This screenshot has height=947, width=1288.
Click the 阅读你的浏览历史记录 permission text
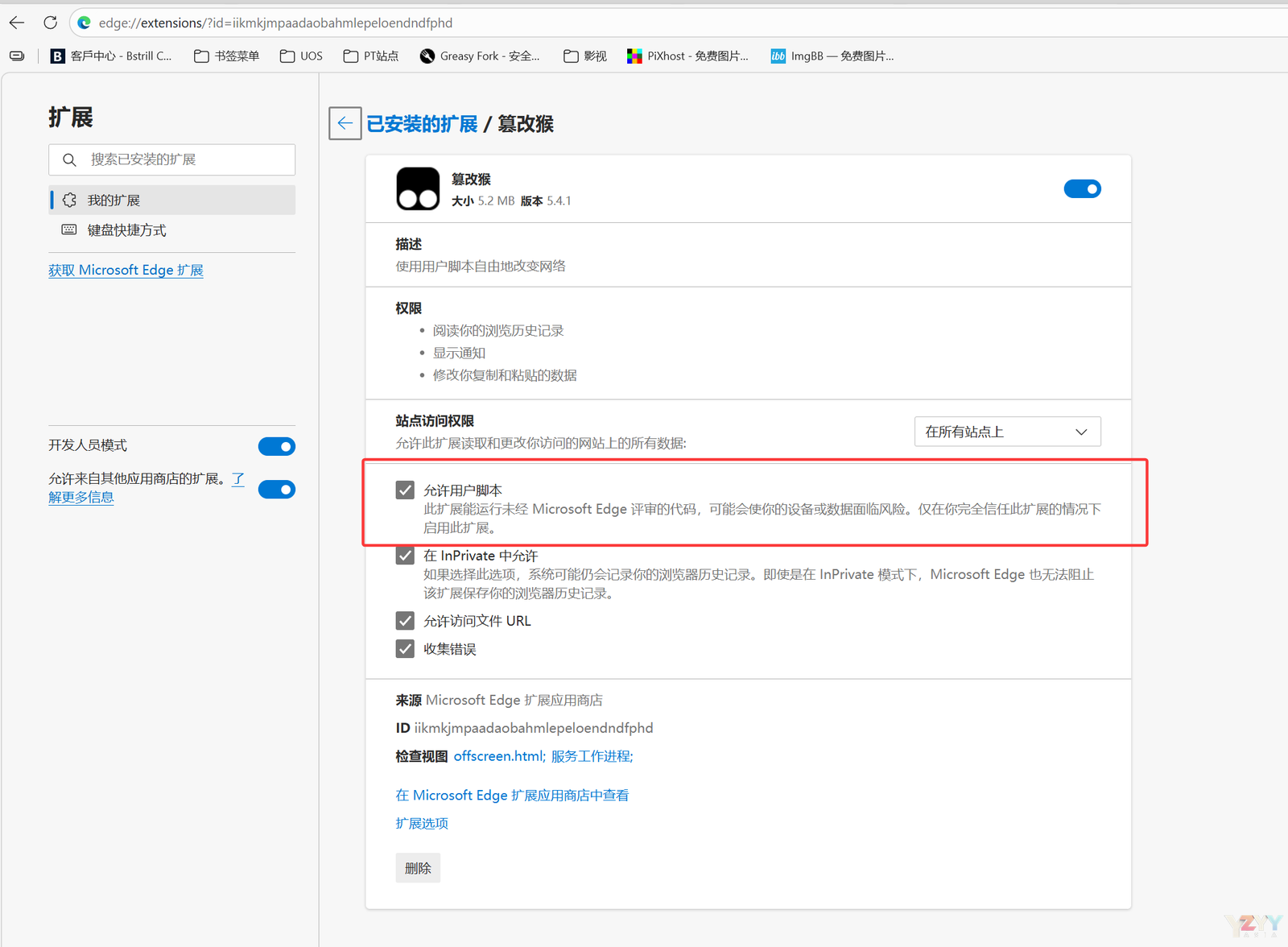coord(498,331)
